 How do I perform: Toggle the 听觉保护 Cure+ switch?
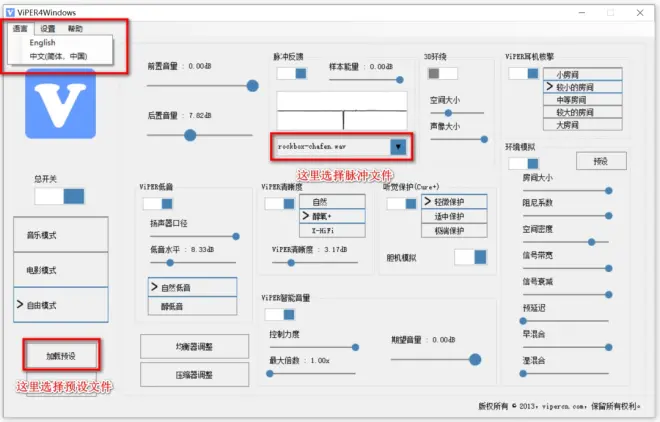coord(402,204)
